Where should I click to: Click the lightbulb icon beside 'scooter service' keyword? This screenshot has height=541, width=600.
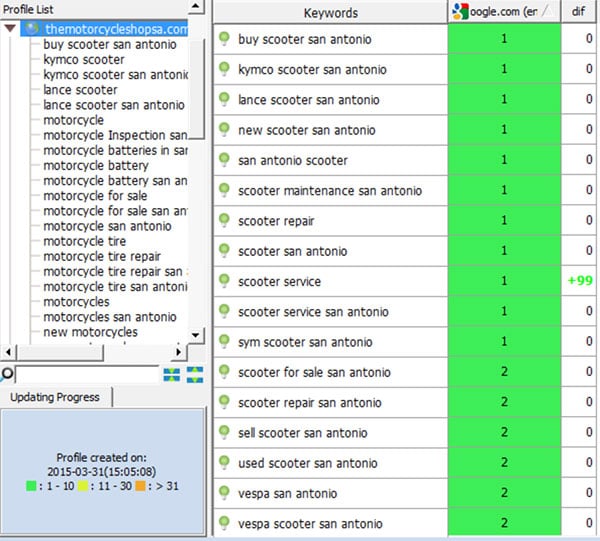[224, 281]
